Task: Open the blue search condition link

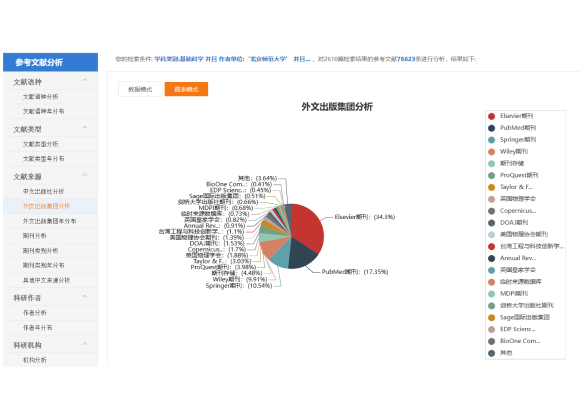Action: tap(232, 59)
